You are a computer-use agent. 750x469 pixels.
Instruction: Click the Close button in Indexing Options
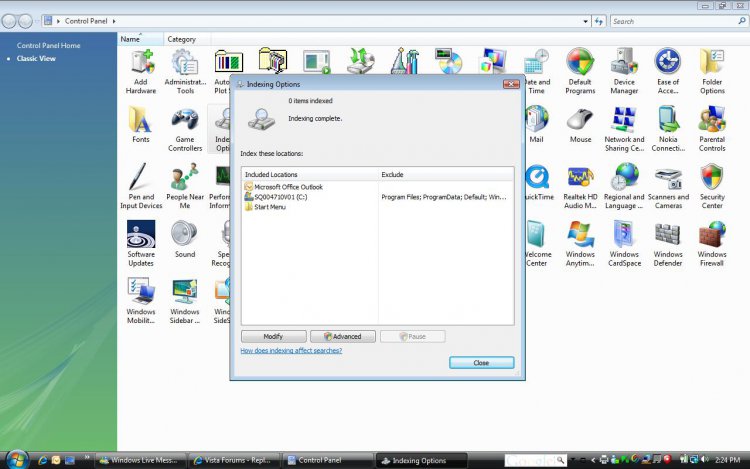[482, 363]
